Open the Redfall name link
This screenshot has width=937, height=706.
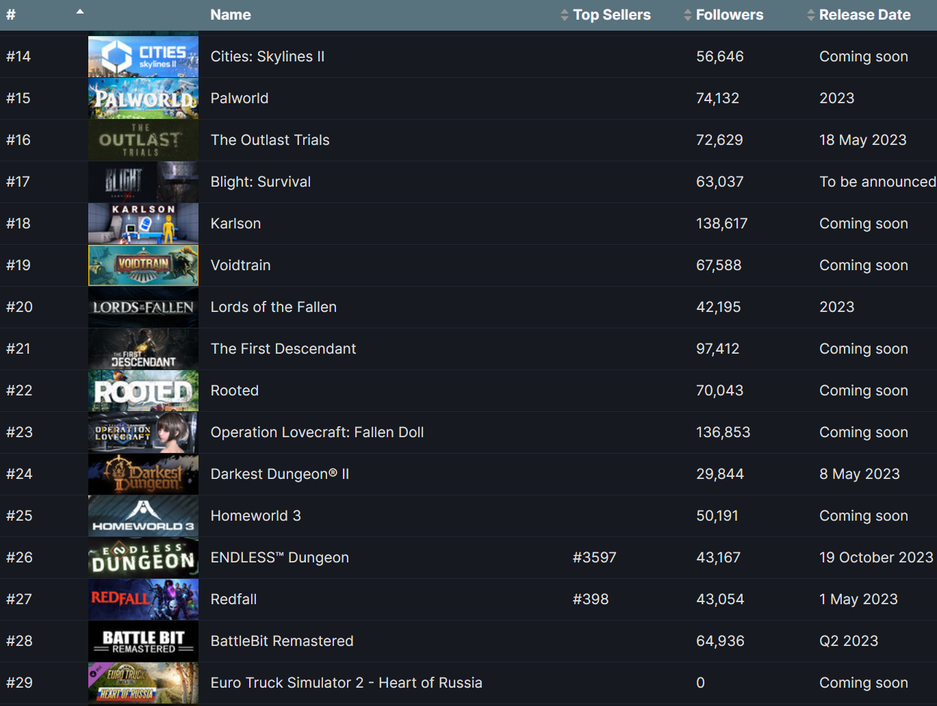pyautogui.click(x=233, y=600)
